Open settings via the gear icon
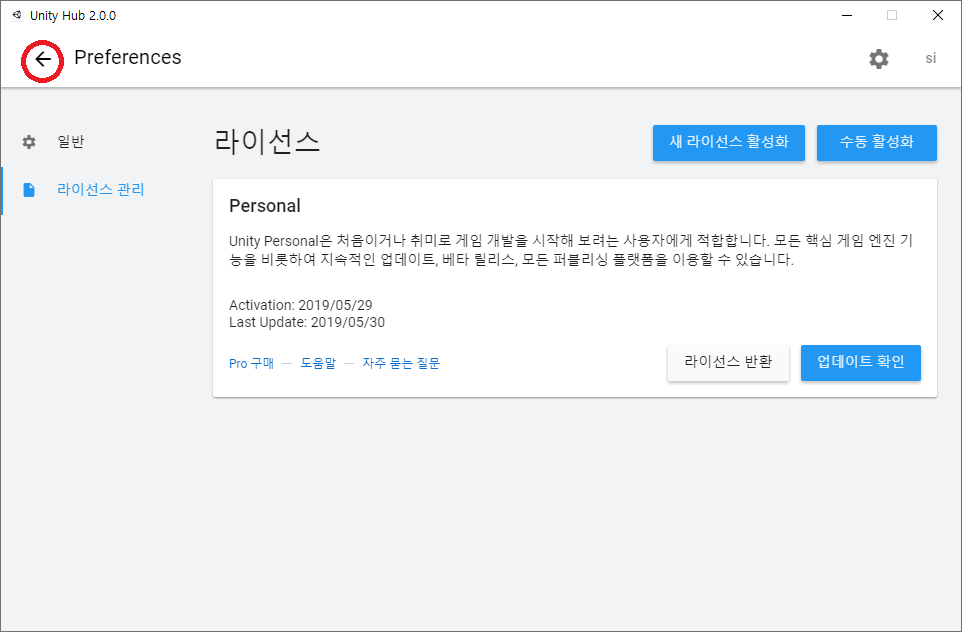Image resolution: width=962 pixels, height=632 pixels. point(879,59)
